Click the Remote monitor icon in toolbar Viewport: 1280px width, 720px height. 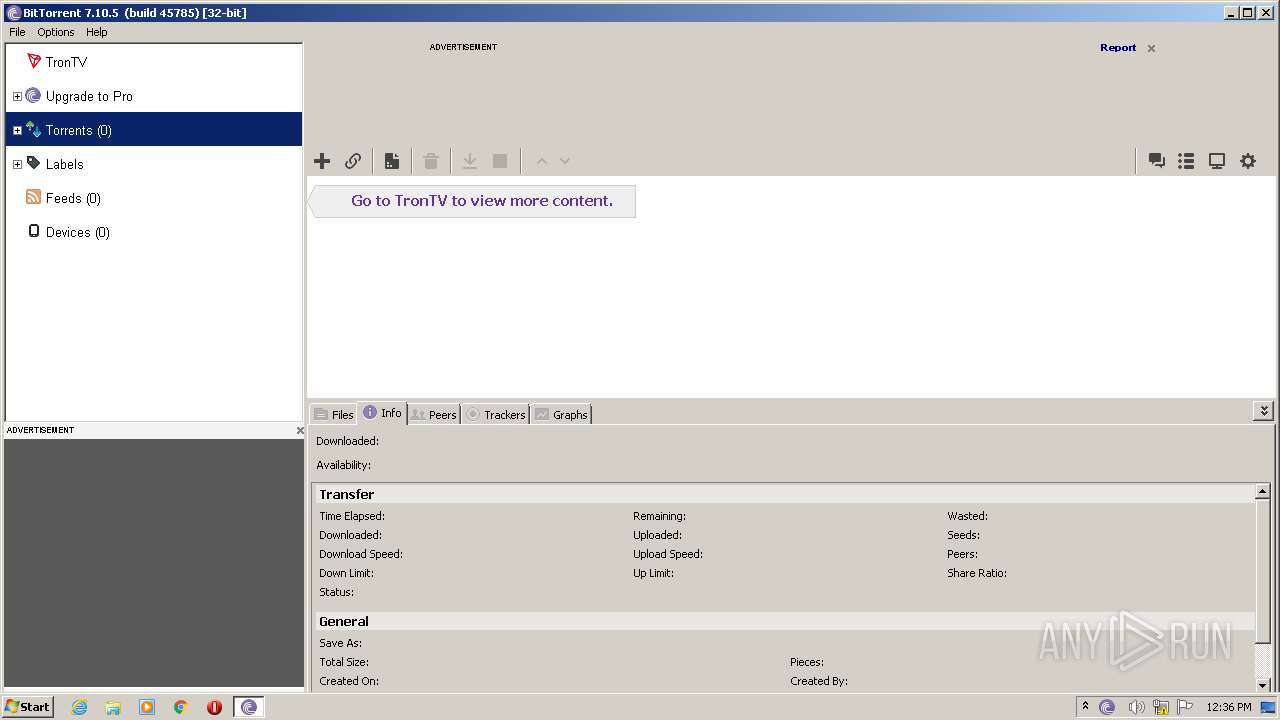[x=1217, y=161]
